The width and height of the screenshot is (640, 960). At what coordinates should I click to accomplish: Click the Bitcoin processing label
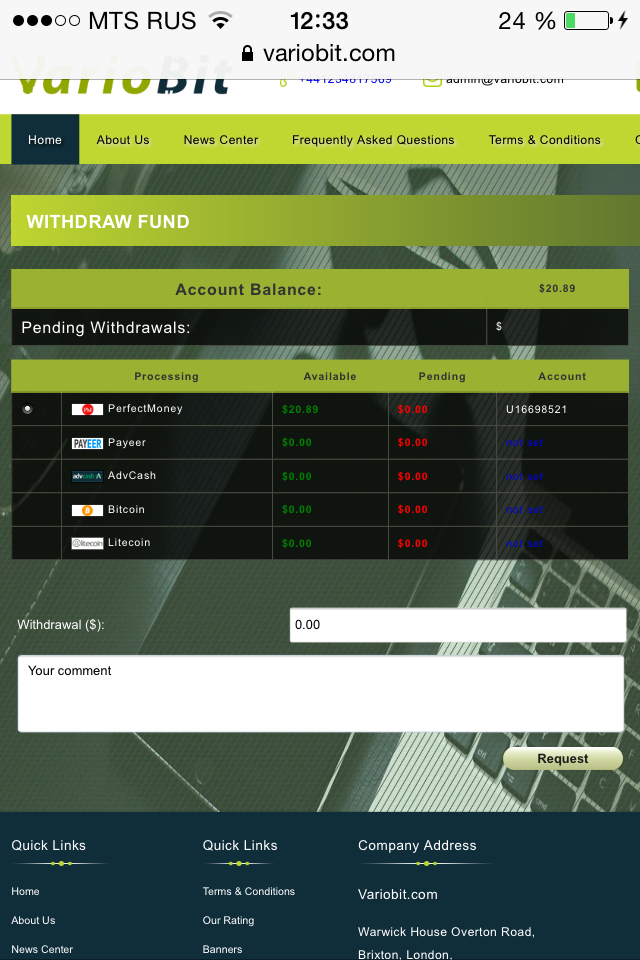(126, 509)
